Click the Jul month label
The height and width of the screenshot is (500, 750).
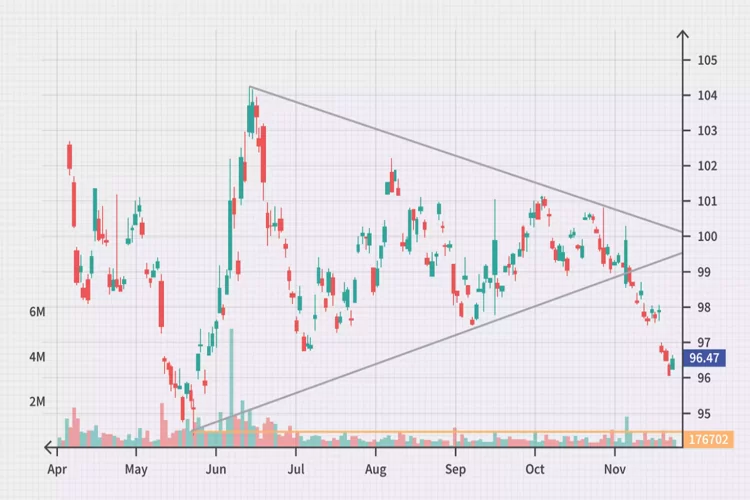pyautogui.click(x=296, y=469)
